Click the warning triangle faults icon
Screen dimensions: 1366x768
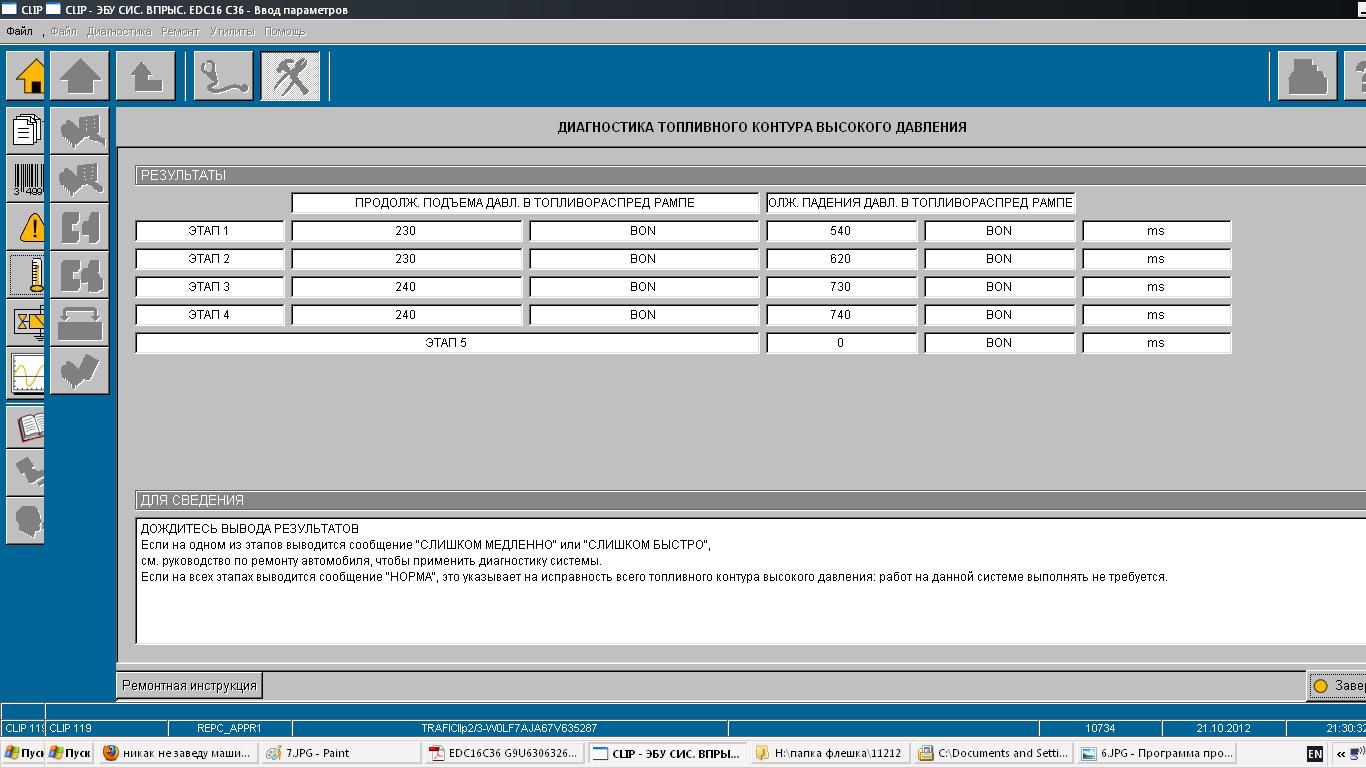[27, 227]
